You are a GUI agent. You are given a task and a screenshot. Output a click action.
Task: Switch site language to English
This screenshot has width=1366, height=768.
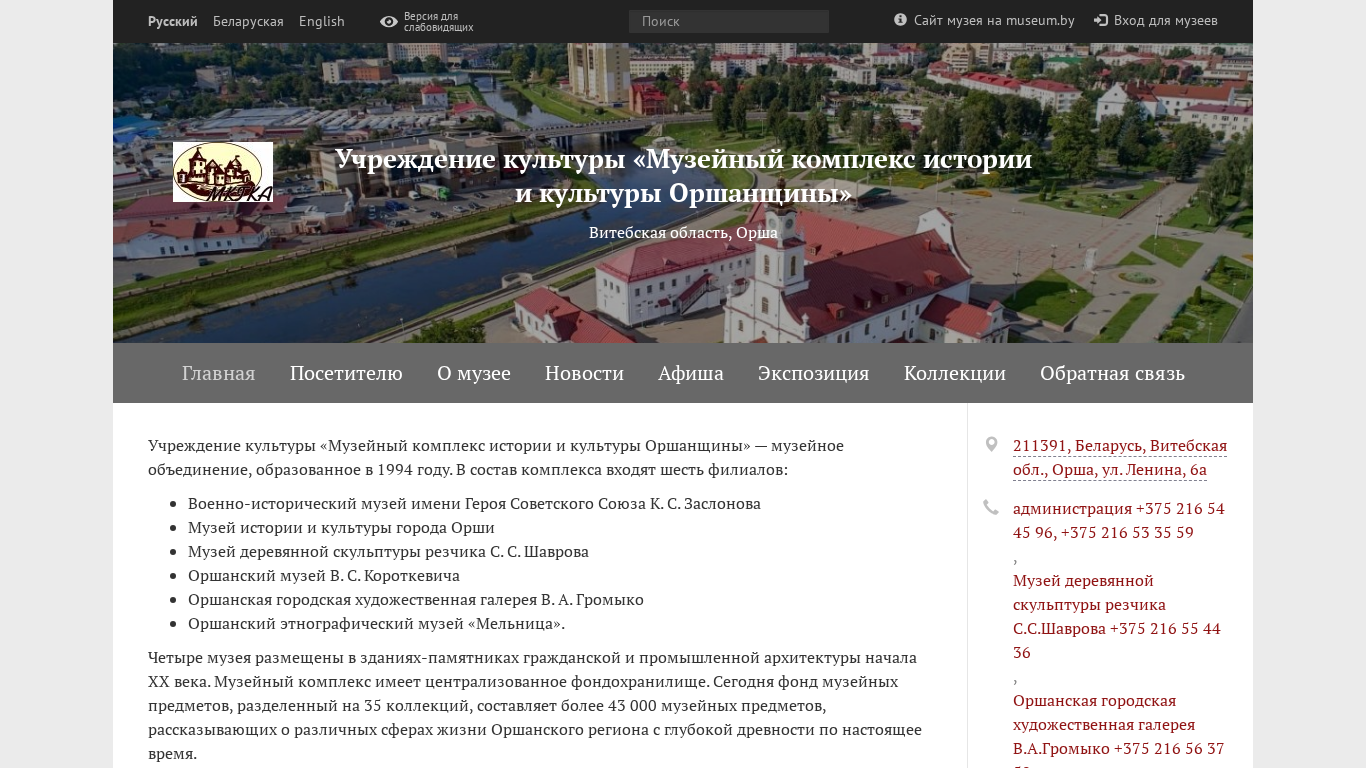(x=322, y=21)
